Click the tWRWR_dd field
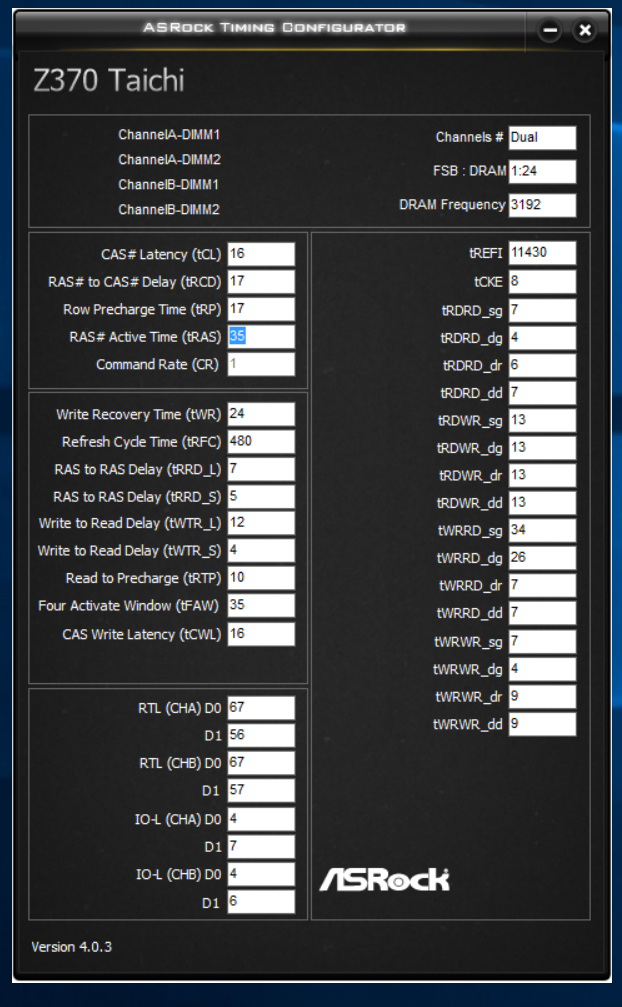The height and width of the screenshot is (1007, 622). coord(542,724)
